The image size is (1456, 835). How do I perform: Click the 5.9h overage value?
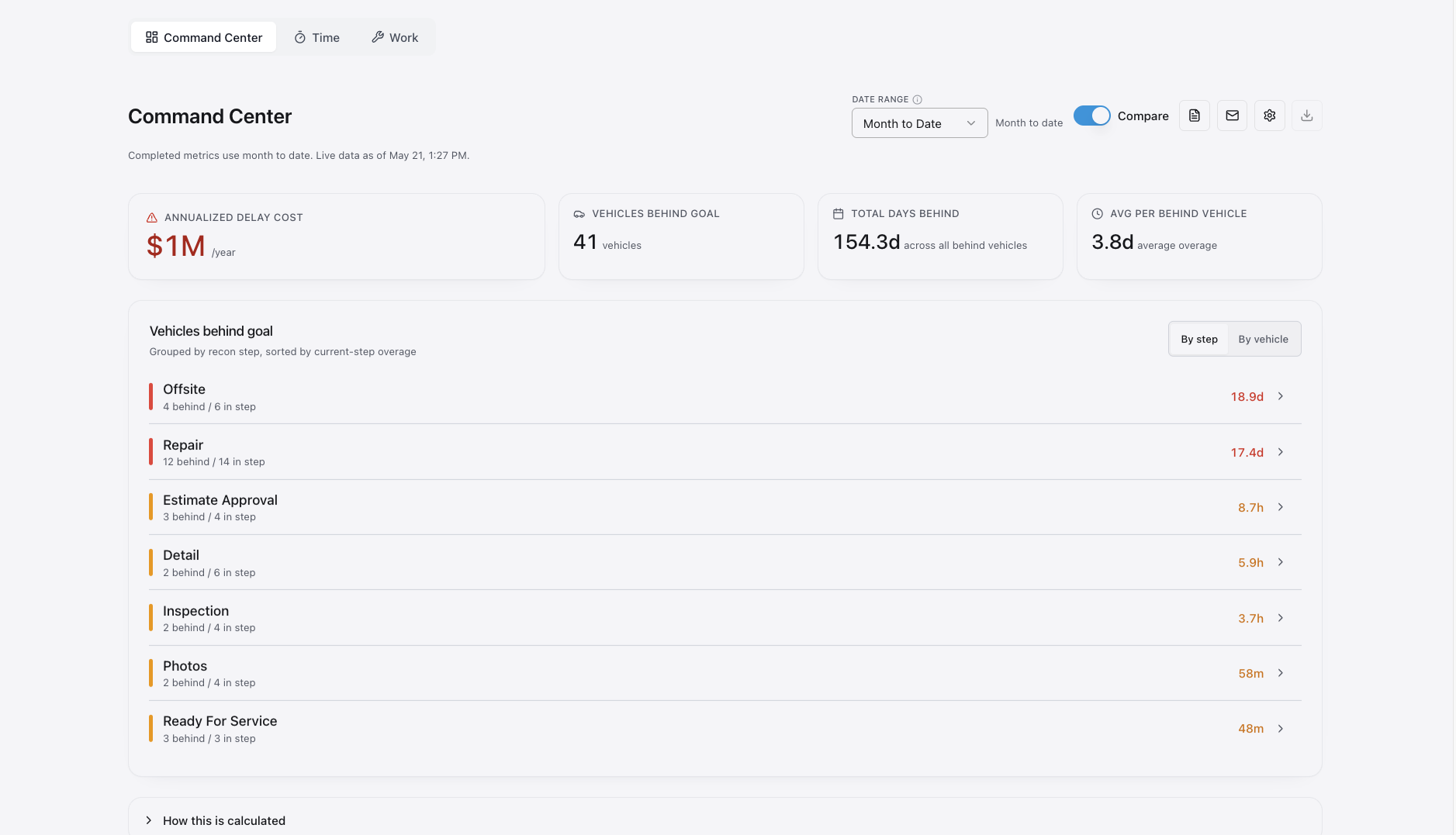1250,562
